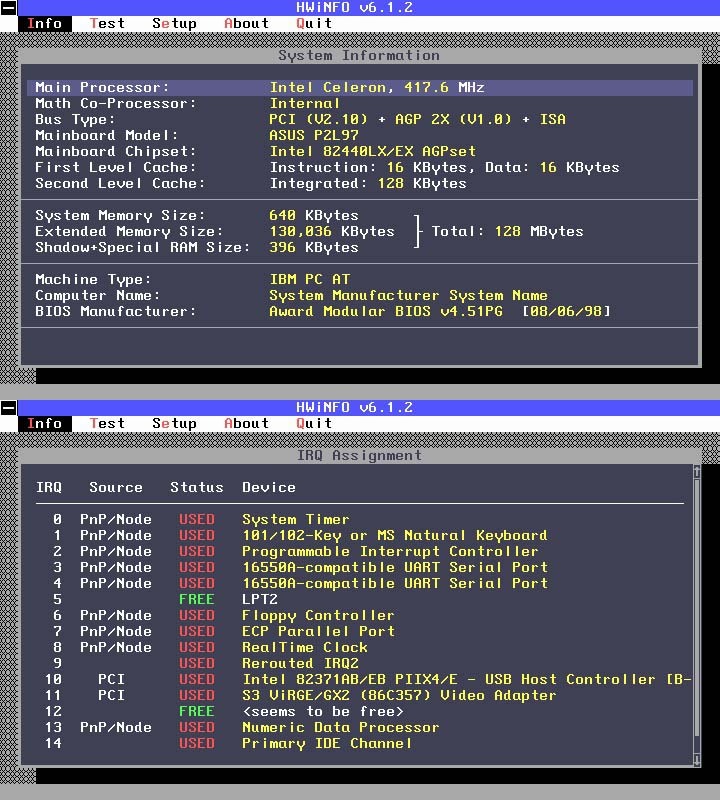Select IRQ 11 S3 ViRGE/GX2 Video Adapter row
The width and height of the screenshot is (720, 800).
point(360,695)
